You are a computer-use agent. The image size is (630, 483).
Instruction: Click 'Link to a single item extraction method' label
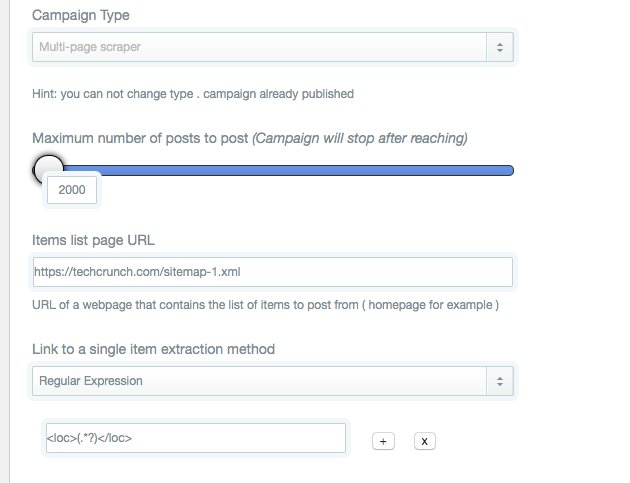coord(153,349)
